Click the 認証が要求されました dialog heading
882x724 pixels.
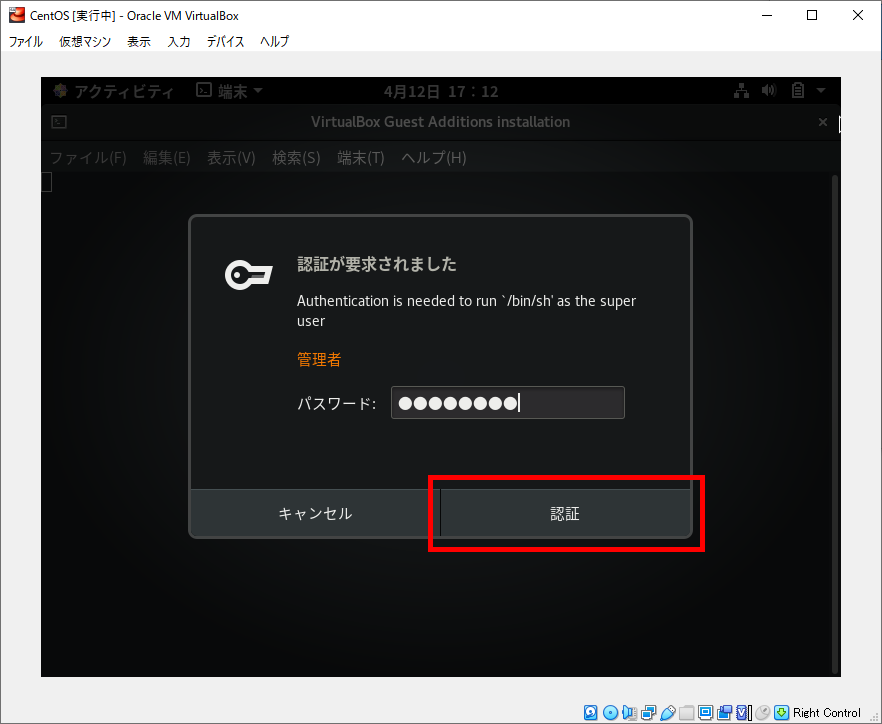coord(377,264)
